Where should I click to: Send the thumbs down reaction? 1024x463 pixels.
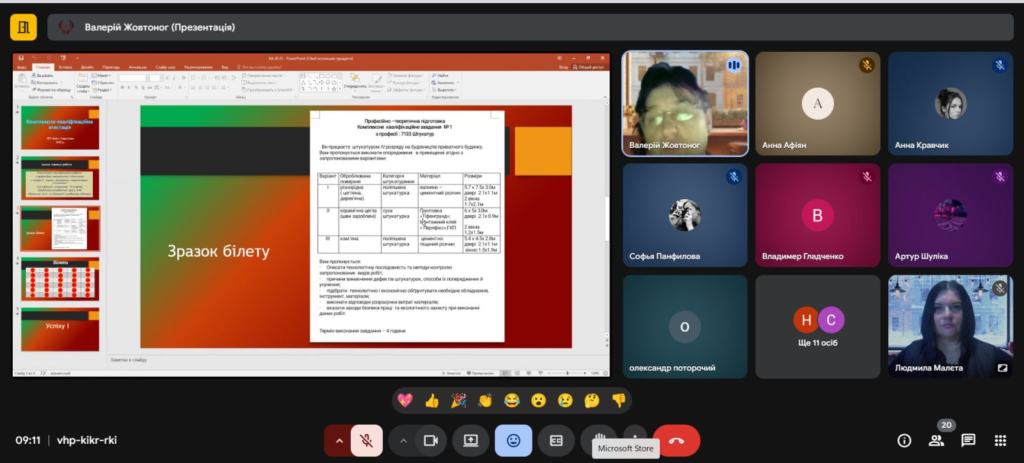coord(618,400)
